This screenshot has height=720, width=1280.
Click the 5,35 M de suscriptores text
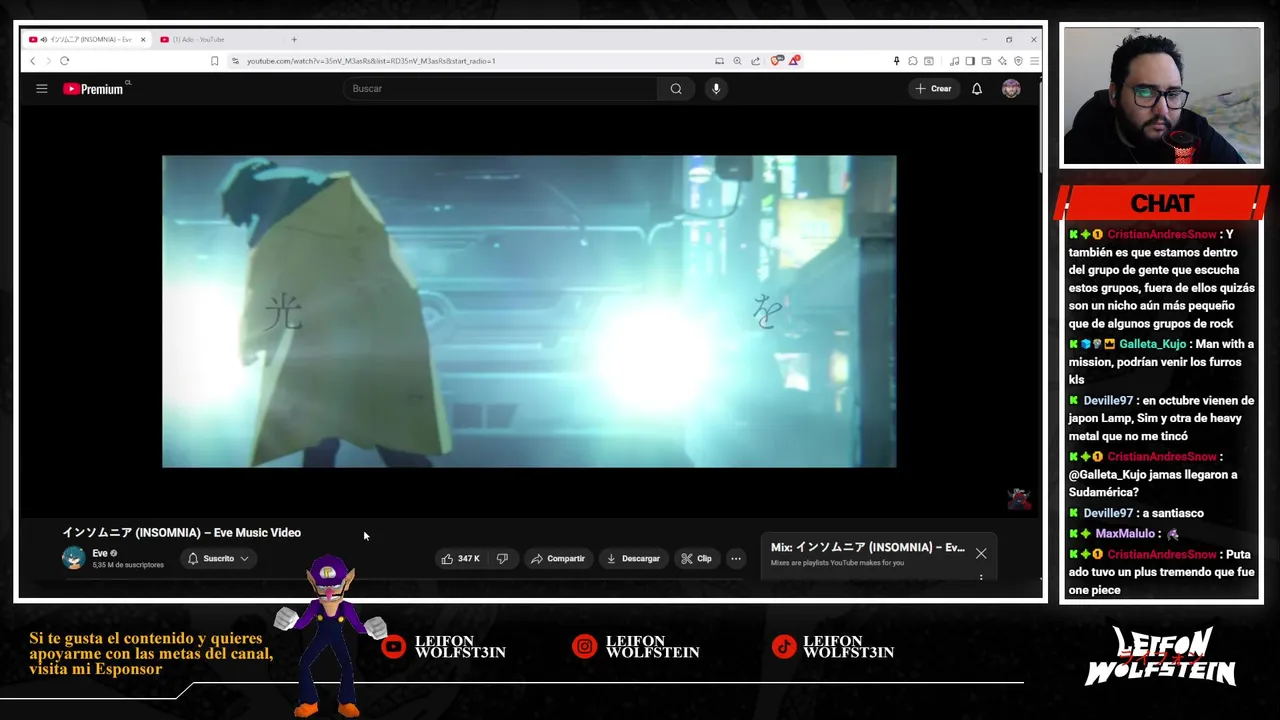(128, 565)
